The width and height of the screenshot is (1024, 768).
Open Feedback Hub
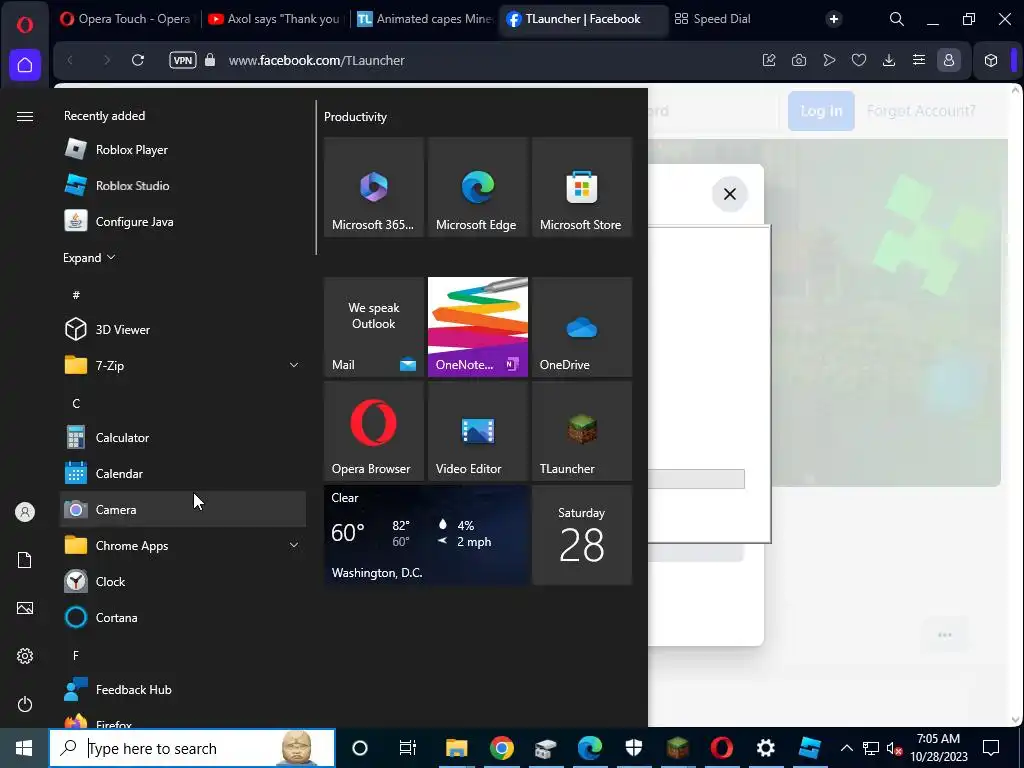(182, 690)
